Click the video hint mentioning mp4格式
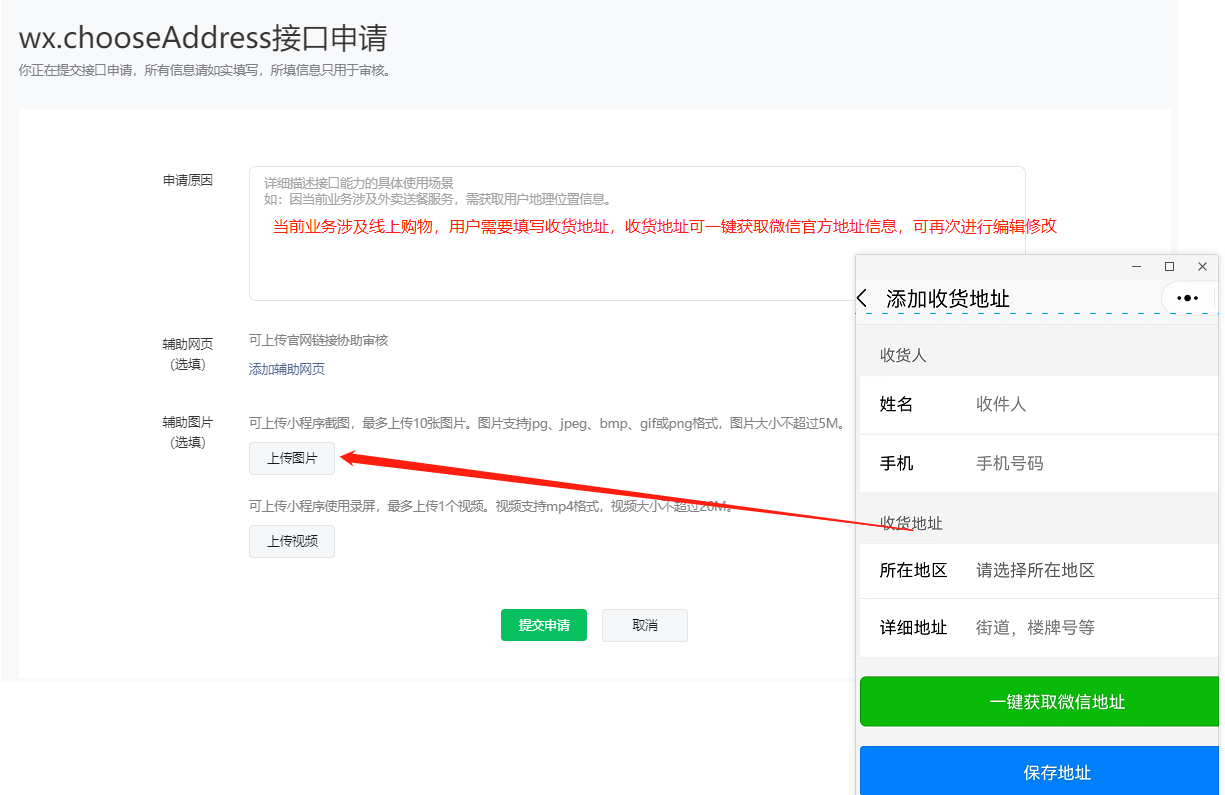 pos(491,506)
